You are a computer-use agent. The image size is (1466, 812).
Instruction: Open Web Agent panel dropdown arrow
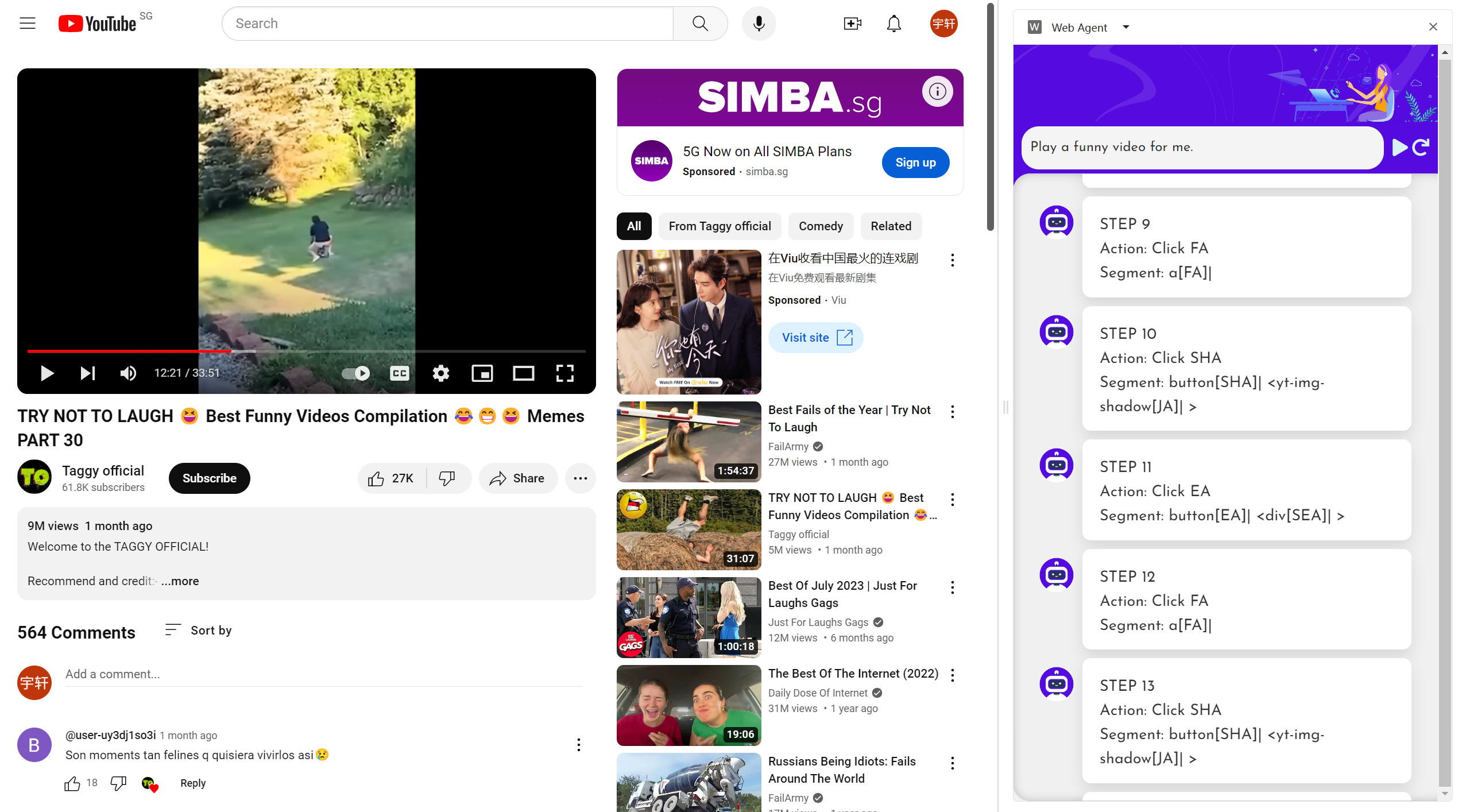[x=1125, y=27]
